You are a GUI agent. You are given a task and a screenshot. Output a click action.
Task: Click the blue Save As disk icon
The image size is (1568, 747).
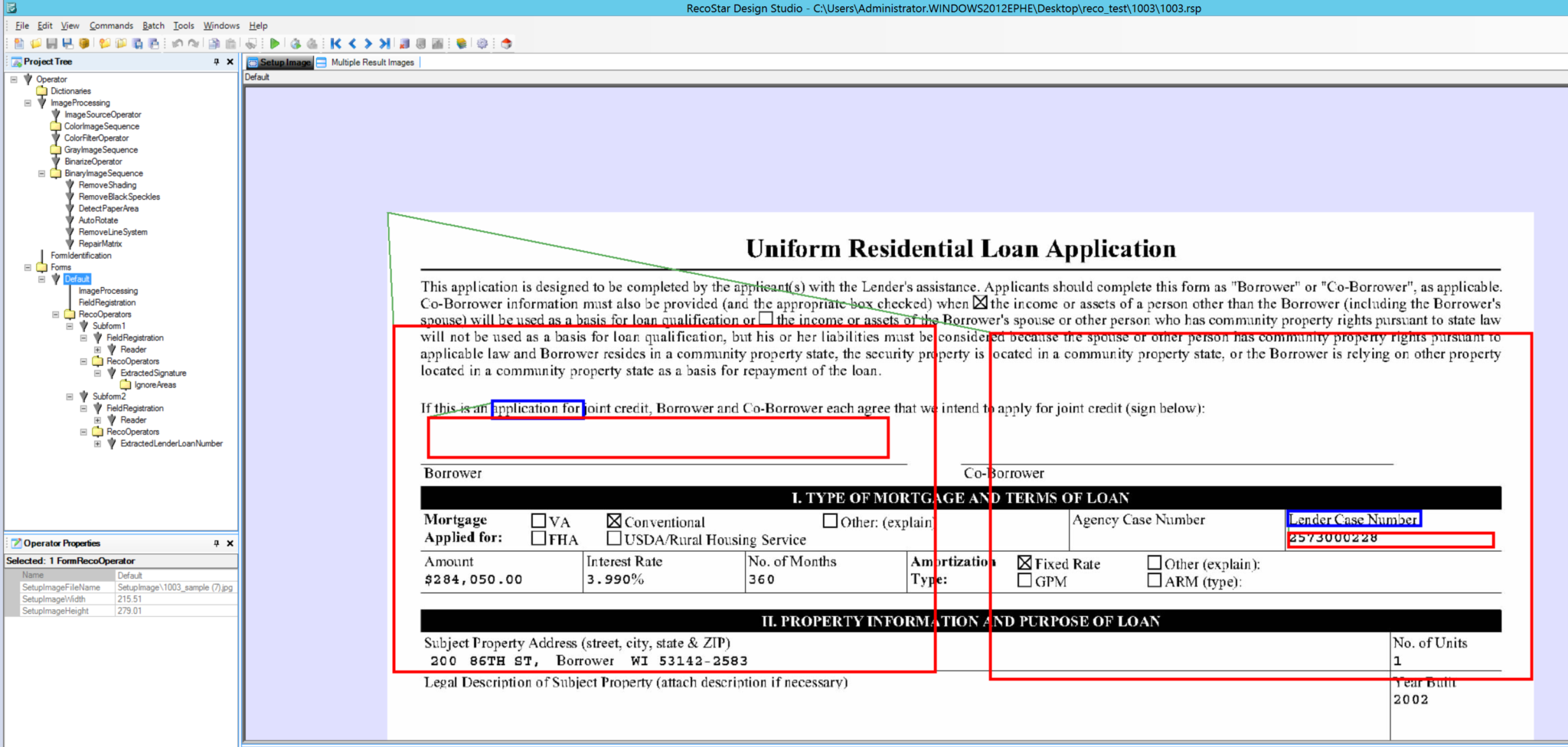[68, 44]
